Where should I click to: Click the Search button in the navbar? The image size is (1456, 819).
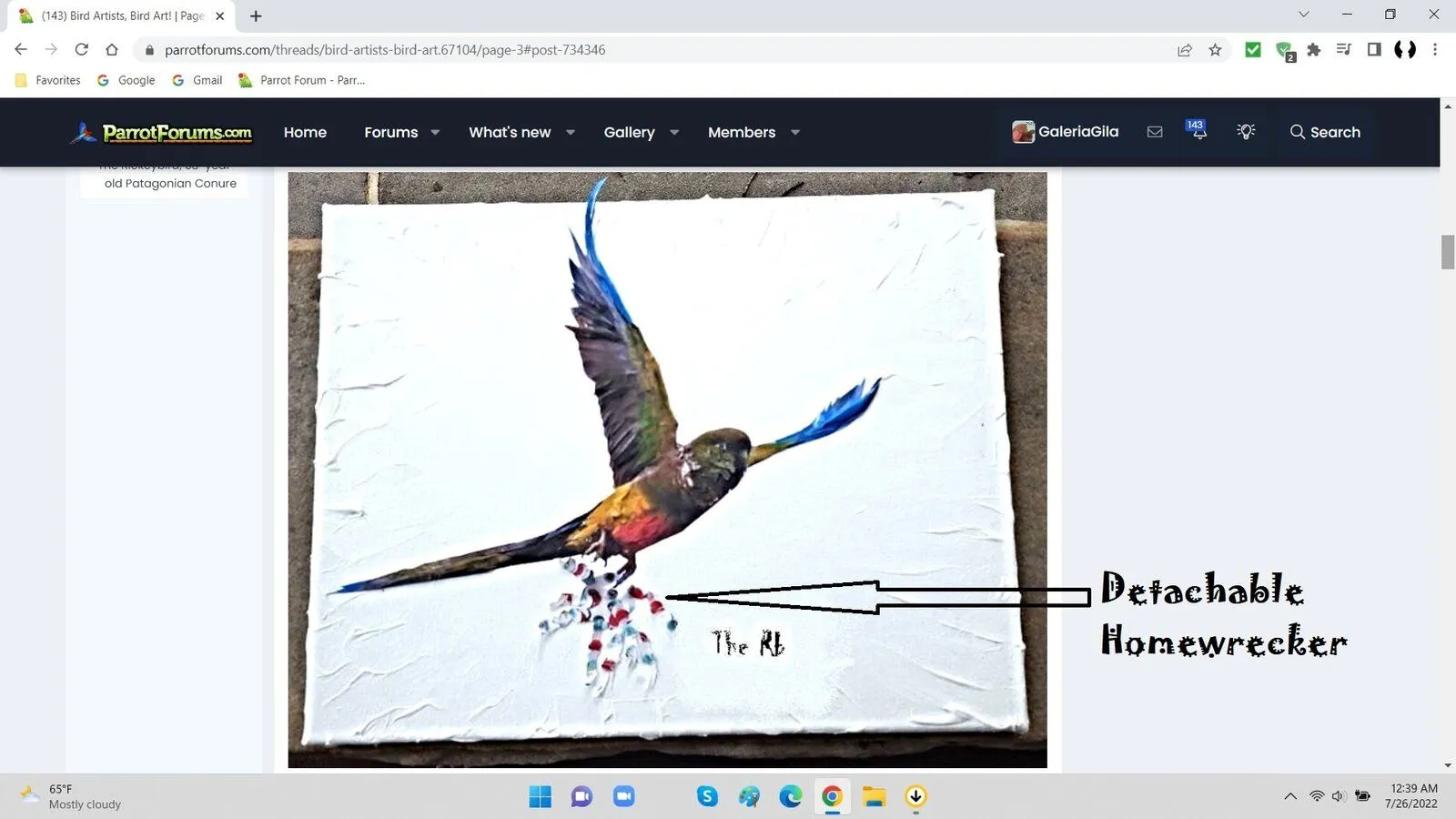coord(1325,132)
